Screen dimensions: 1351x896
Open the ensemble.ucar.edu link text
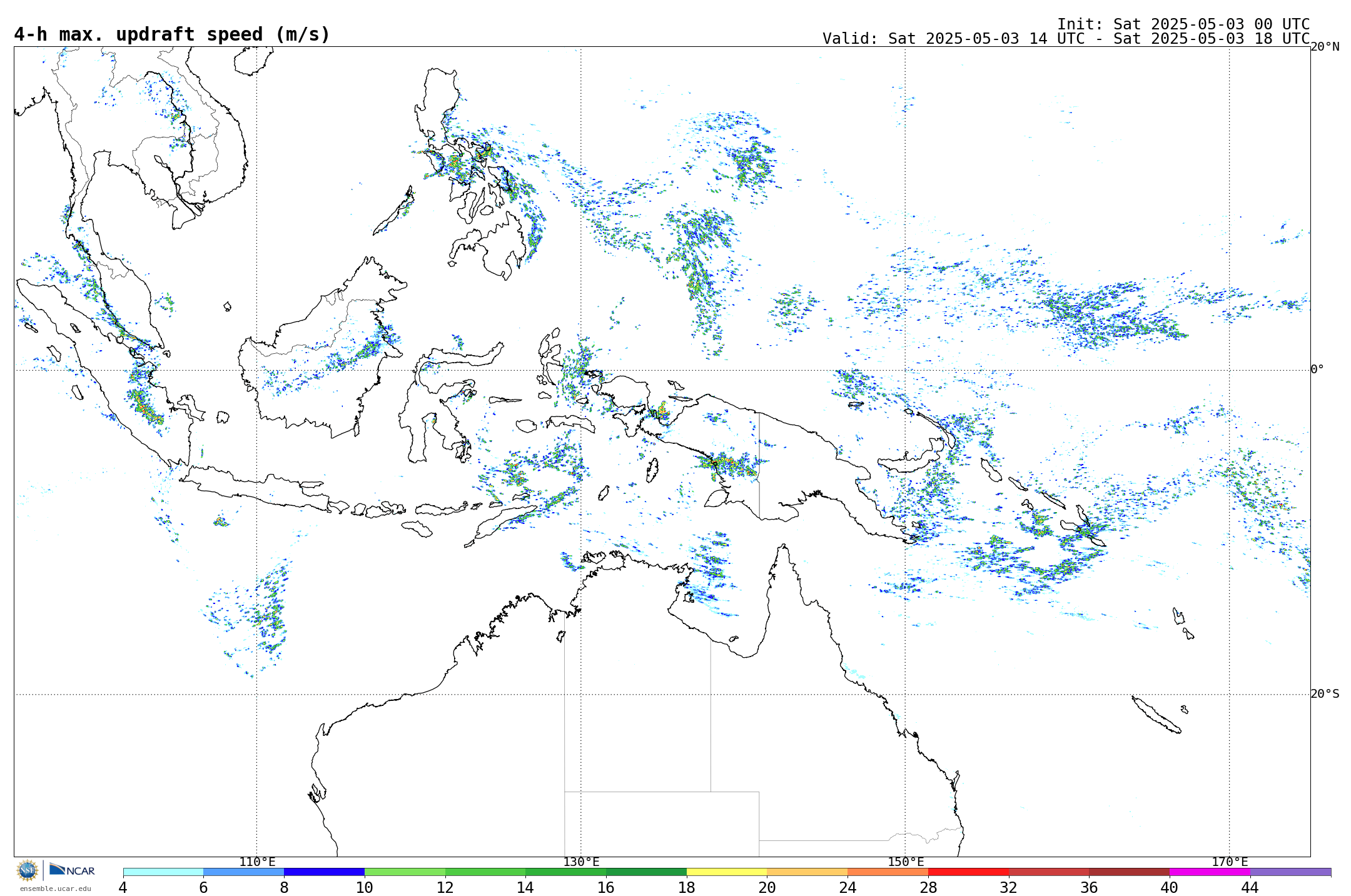pyautogui.click(x=55, y=888)
